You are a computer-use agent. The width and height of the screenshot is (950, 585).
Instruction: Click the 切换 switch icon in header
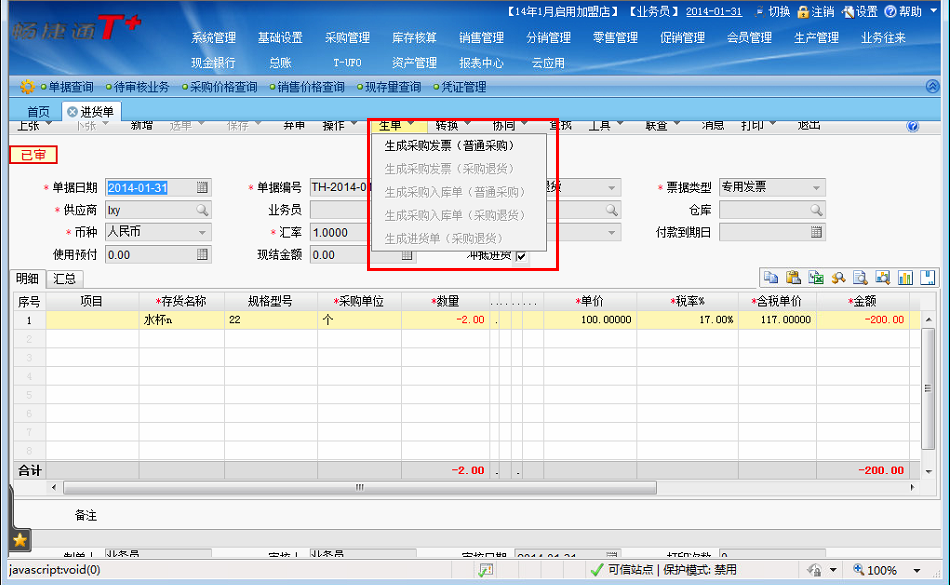(760, 12)
